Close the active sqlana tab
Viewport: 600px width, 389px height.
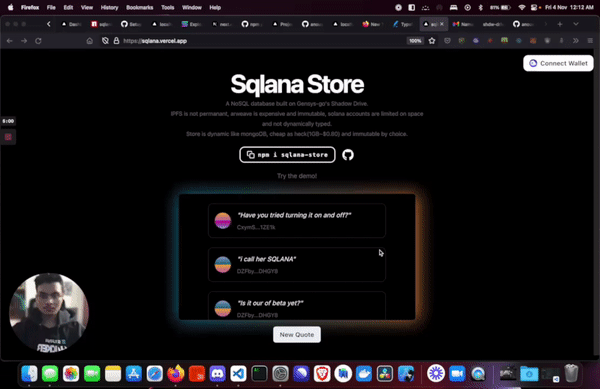442,24
